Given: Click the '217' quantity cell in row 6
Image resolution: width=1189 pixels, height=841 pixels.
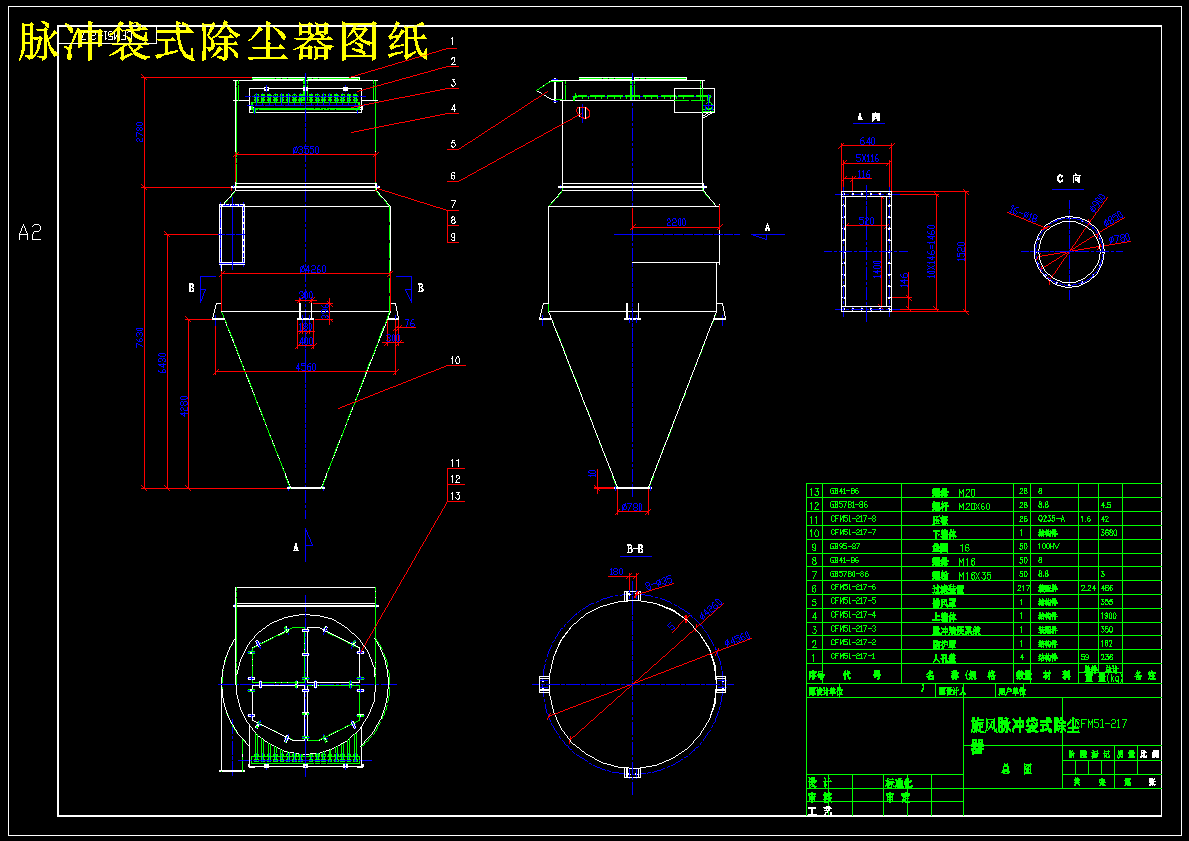Looking at the screenshot, I should [1023, 588].
